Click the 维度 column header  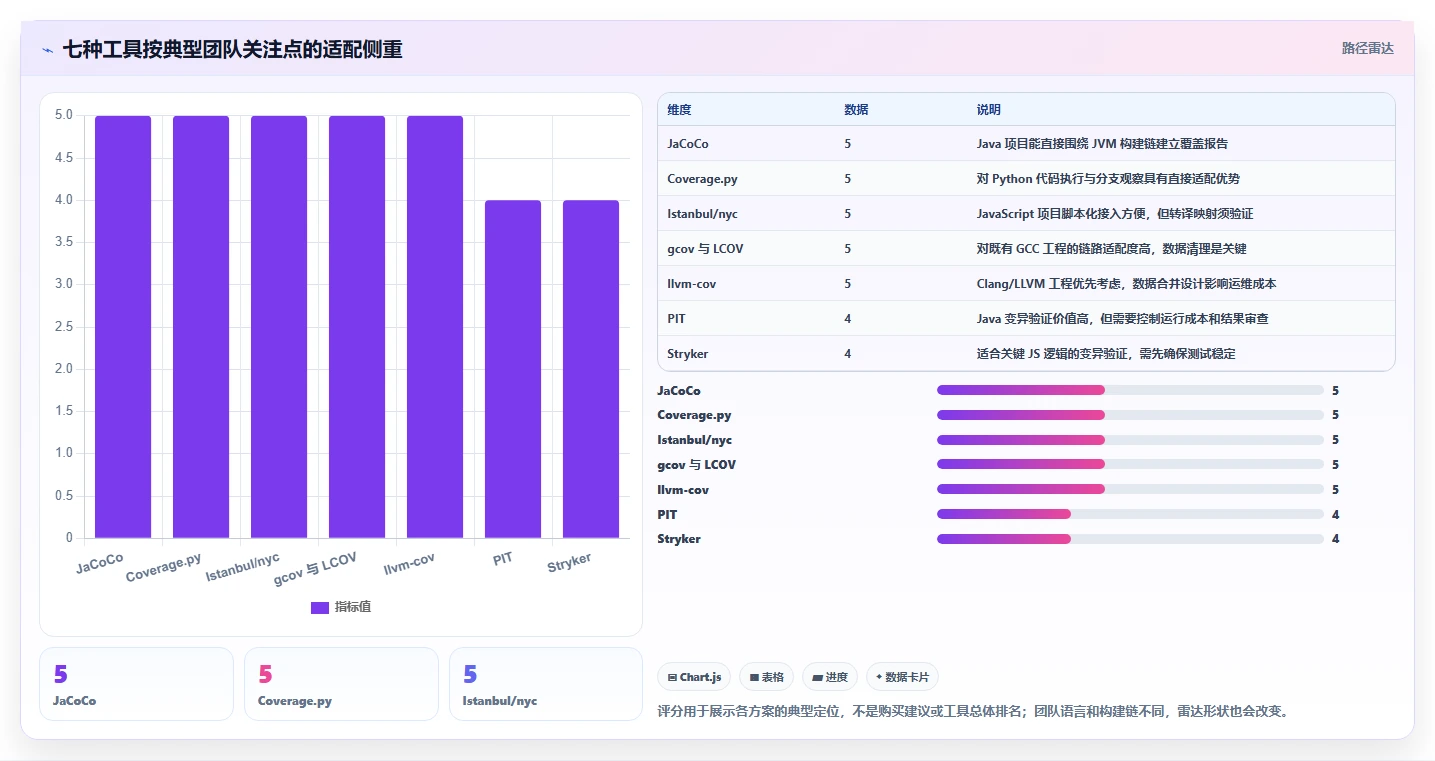click(679, 109)
